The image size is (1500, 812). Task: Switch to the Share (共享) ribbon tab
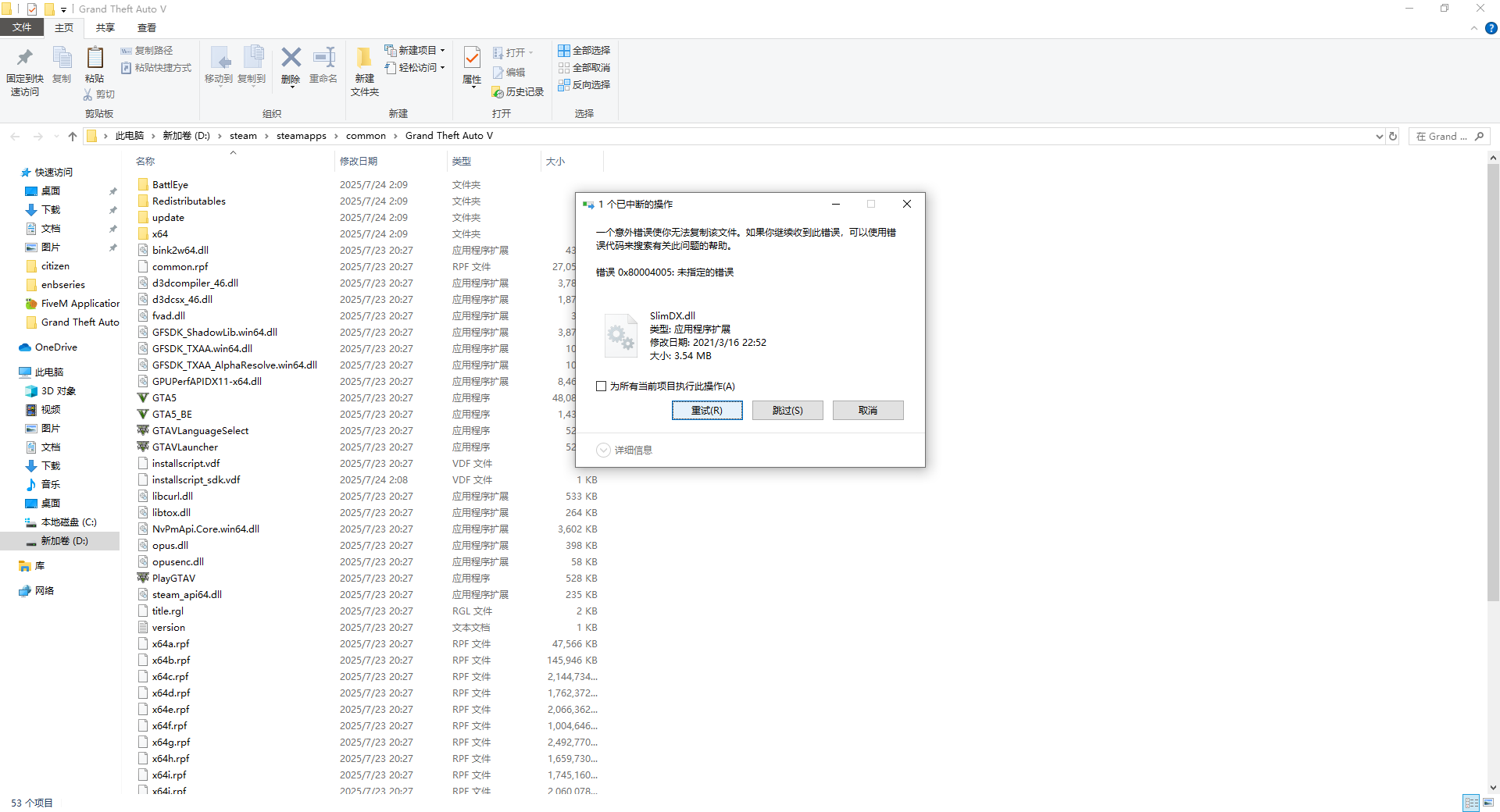[105, 28]
